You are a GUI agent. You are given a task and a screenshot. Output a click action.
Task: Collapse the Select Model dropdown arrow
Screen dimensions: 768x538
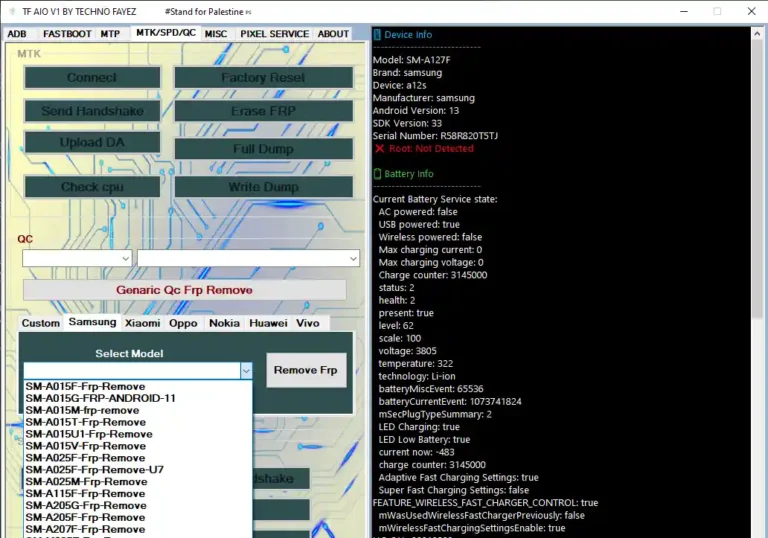[x=246, y=371]
